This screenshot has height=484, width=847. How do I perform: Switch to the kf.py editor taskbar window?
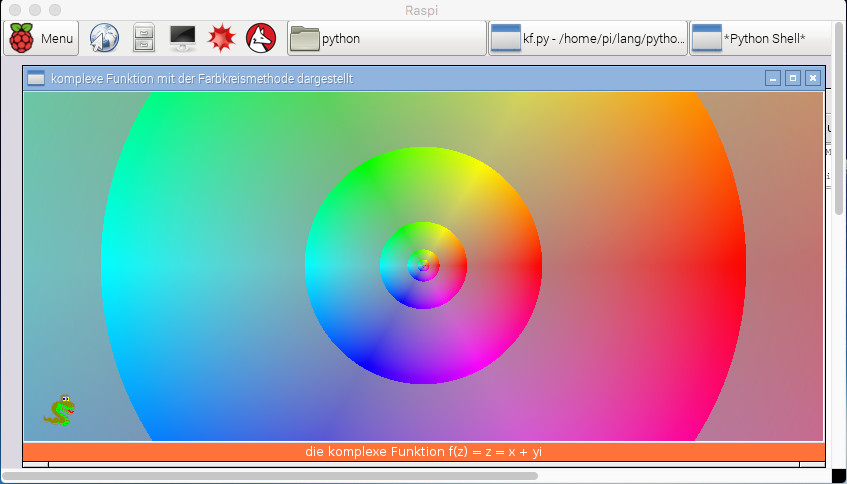click(x=587, y=39)
